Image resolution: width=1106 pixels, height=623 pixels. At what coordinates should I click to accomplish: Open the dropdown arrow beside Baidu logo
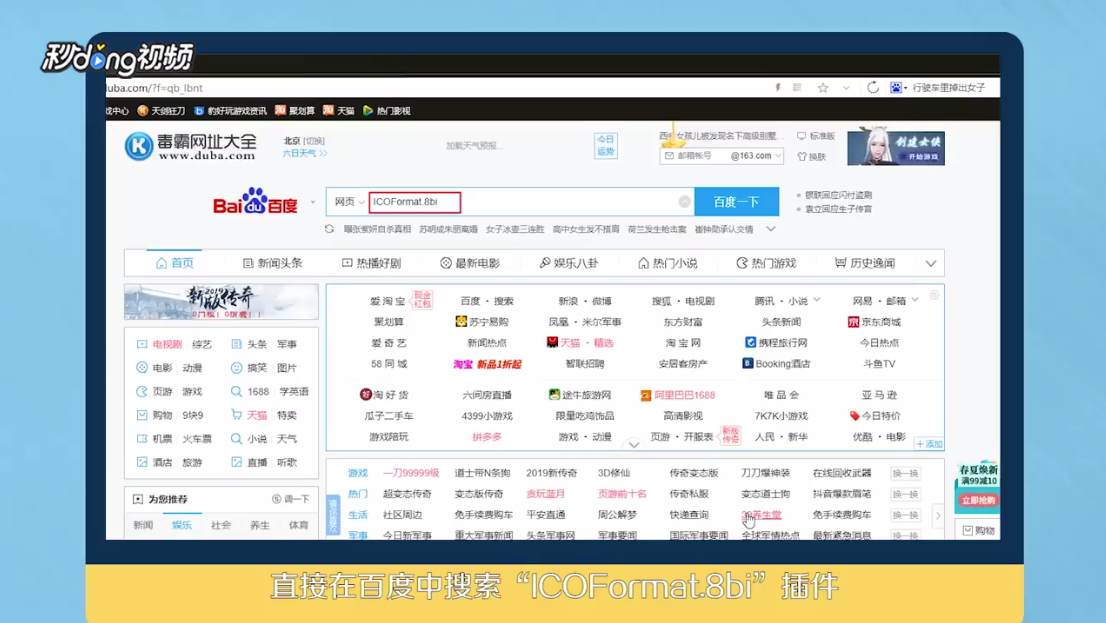click(313, 202)
